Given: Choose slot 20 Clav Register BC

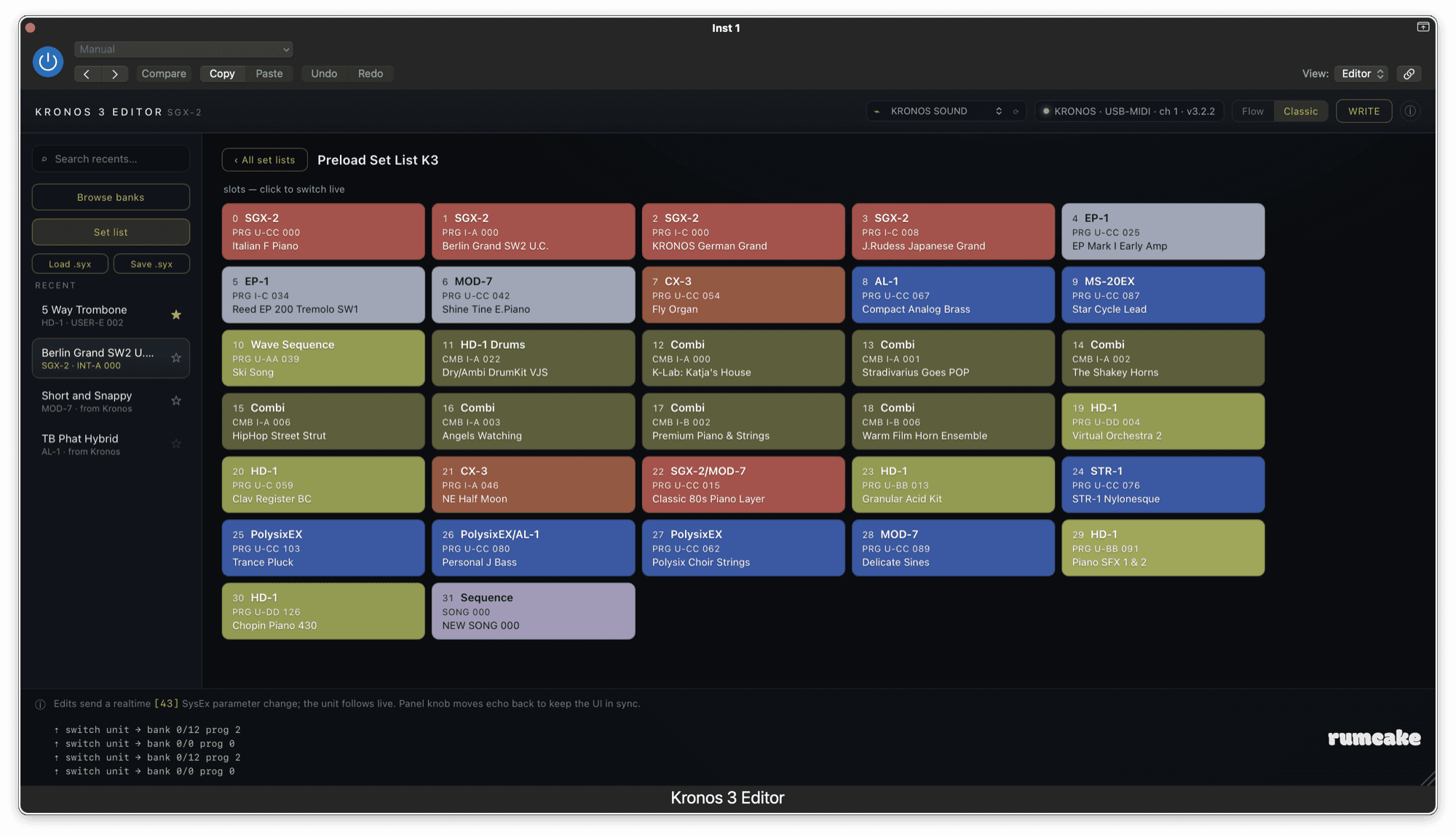Looking at the screenshot, I should (323, 485).
